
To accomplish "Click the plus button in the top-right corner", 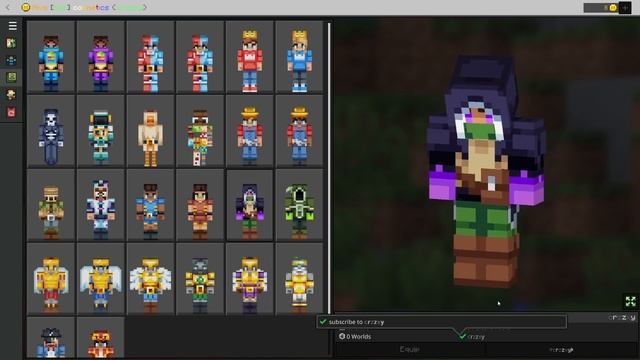I will pyautogui.click(x=625, y=8).
